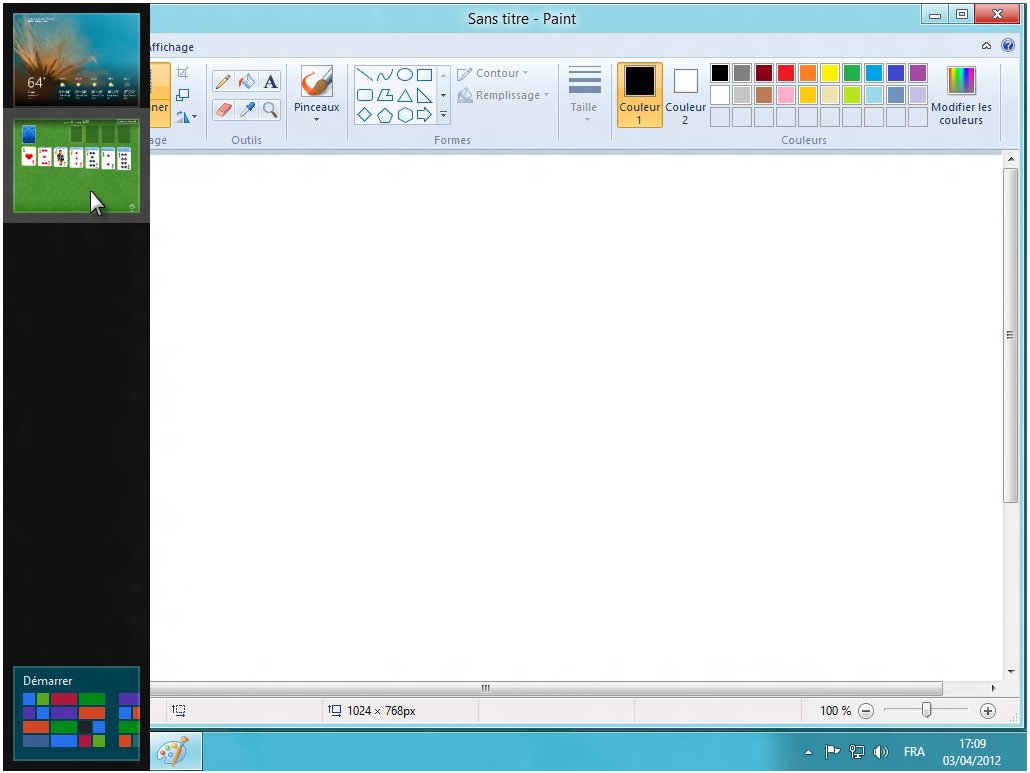The width and height of the screenshot is (1030, 773).
Task: Pick the red color swatch
Action: (x=786, y=73)
